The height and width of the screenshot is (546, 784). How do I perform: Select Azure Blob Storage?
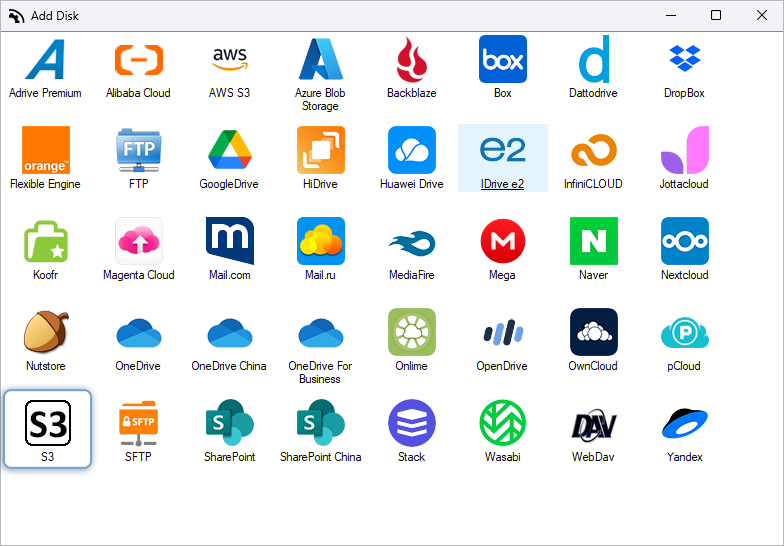pyautogui.click(x=320, y=59)
